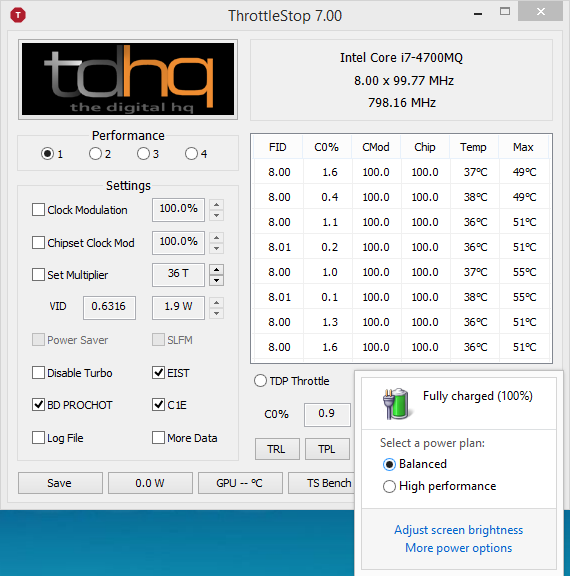Enable the Clock Modulation checkbox
Image resolution: width=570 pixels, height=576 pixels.
(38, 210)
